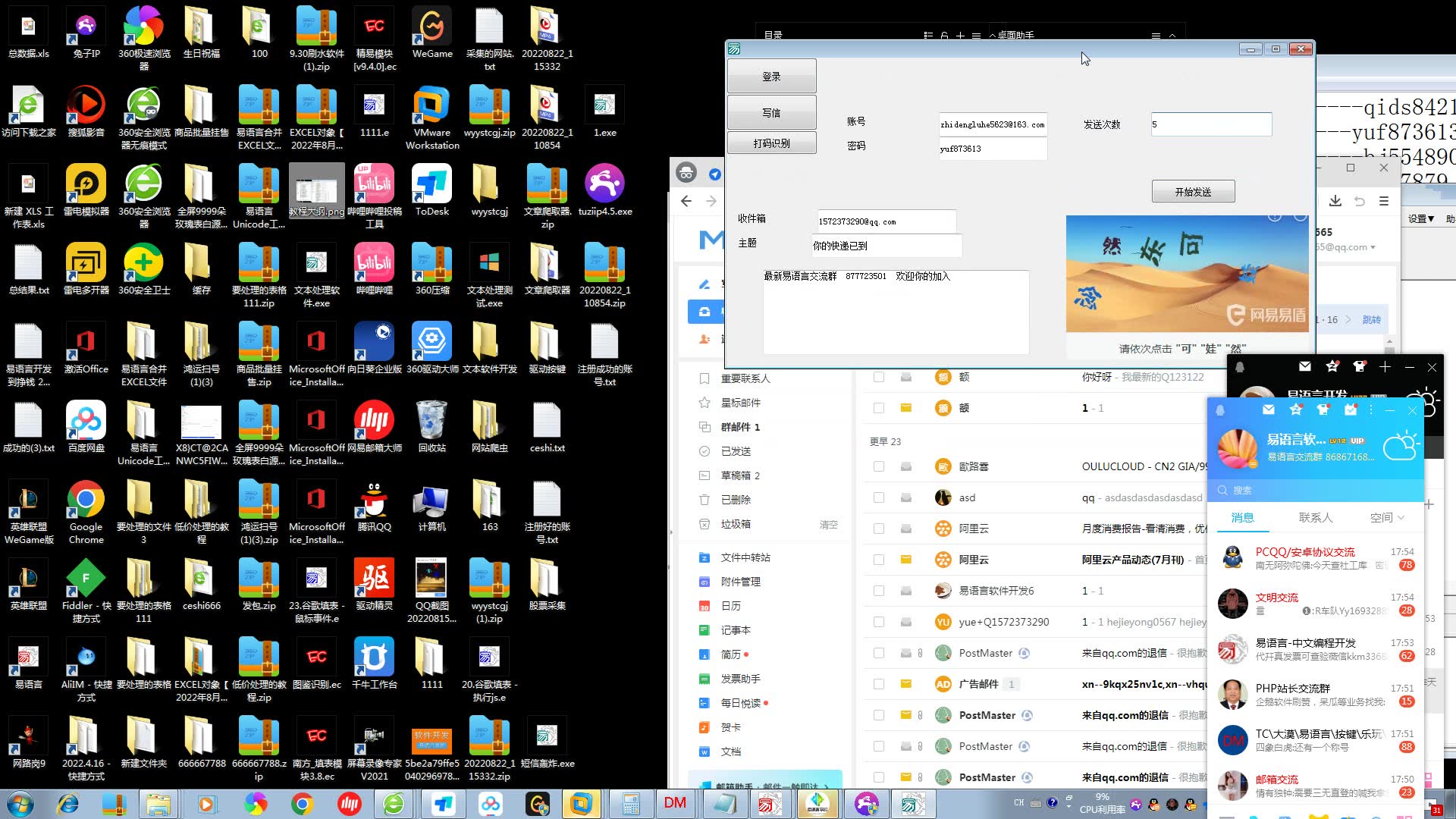Viewport: 1456px width, 819px height.
Task: Open 回收站 on the desktop
Action: (432, 428)
